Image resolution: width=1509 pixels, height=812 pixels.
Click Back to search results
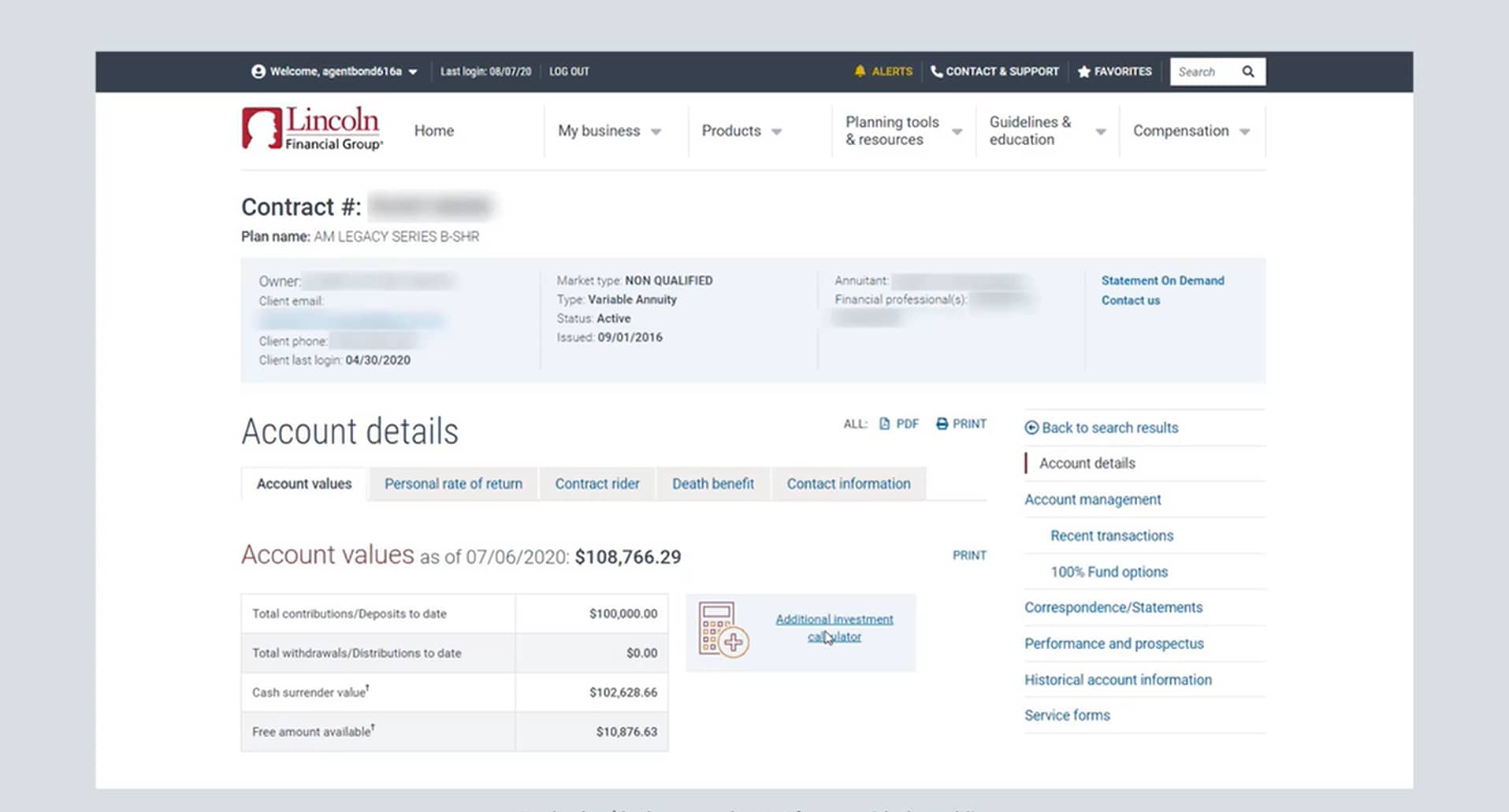pyautogui.click(x=1109, y=428)
